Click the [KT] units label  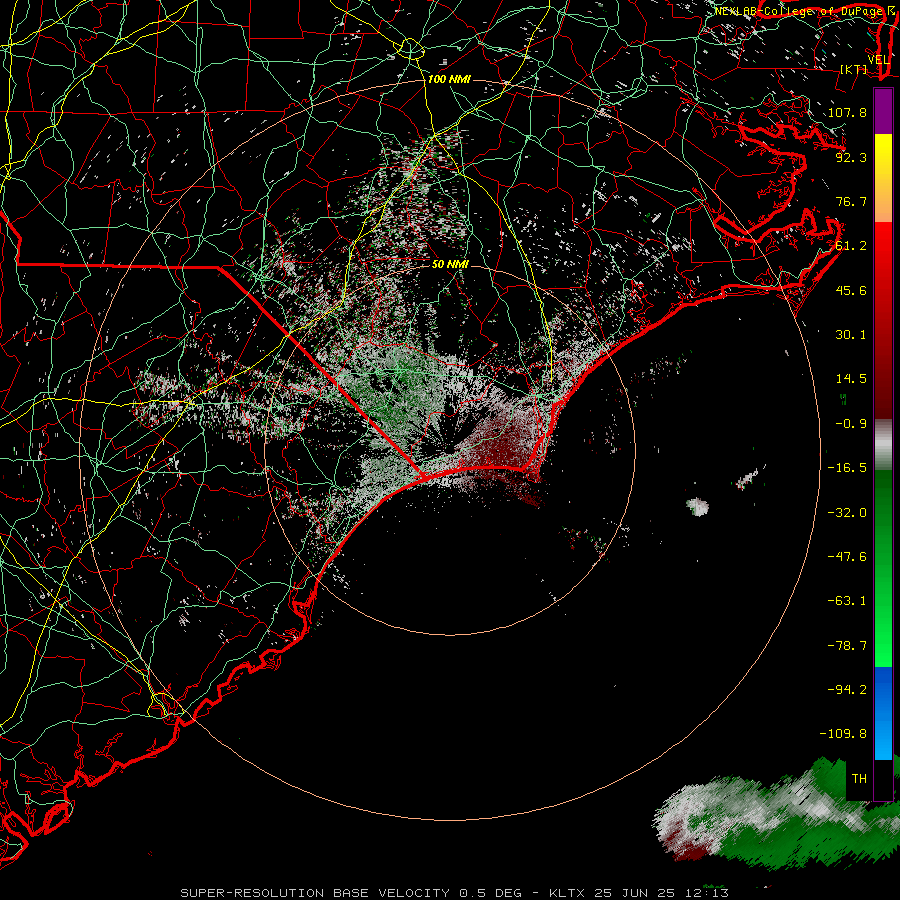tap(854, 69)
